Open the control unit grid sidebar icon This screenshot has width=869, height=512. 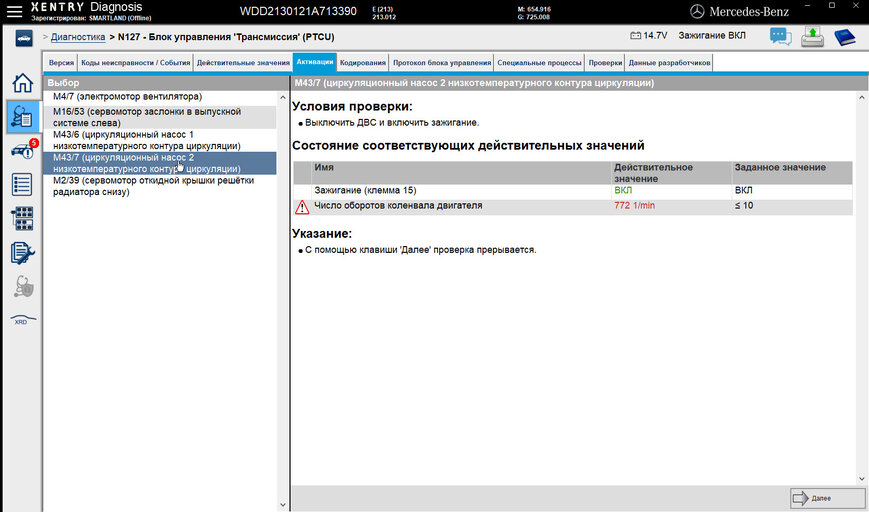click(x=23, y=218)
